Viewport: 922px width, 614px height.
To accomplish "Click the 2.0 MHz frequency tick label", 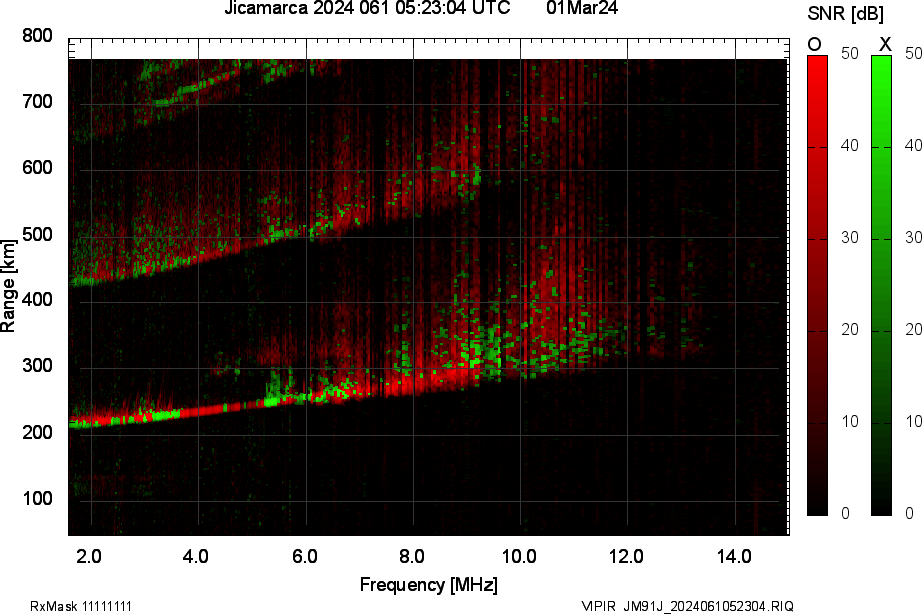I will 89,556.
